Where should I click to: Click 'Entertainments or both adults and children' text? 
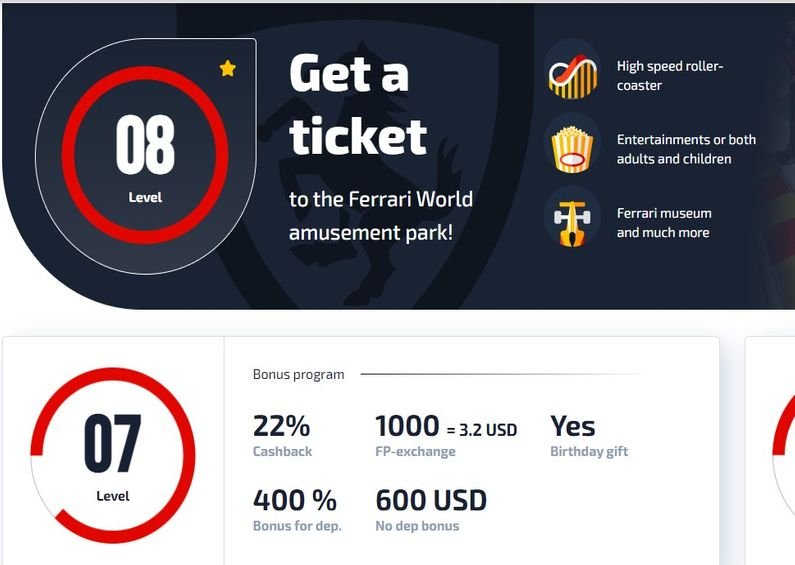(686, 149)
